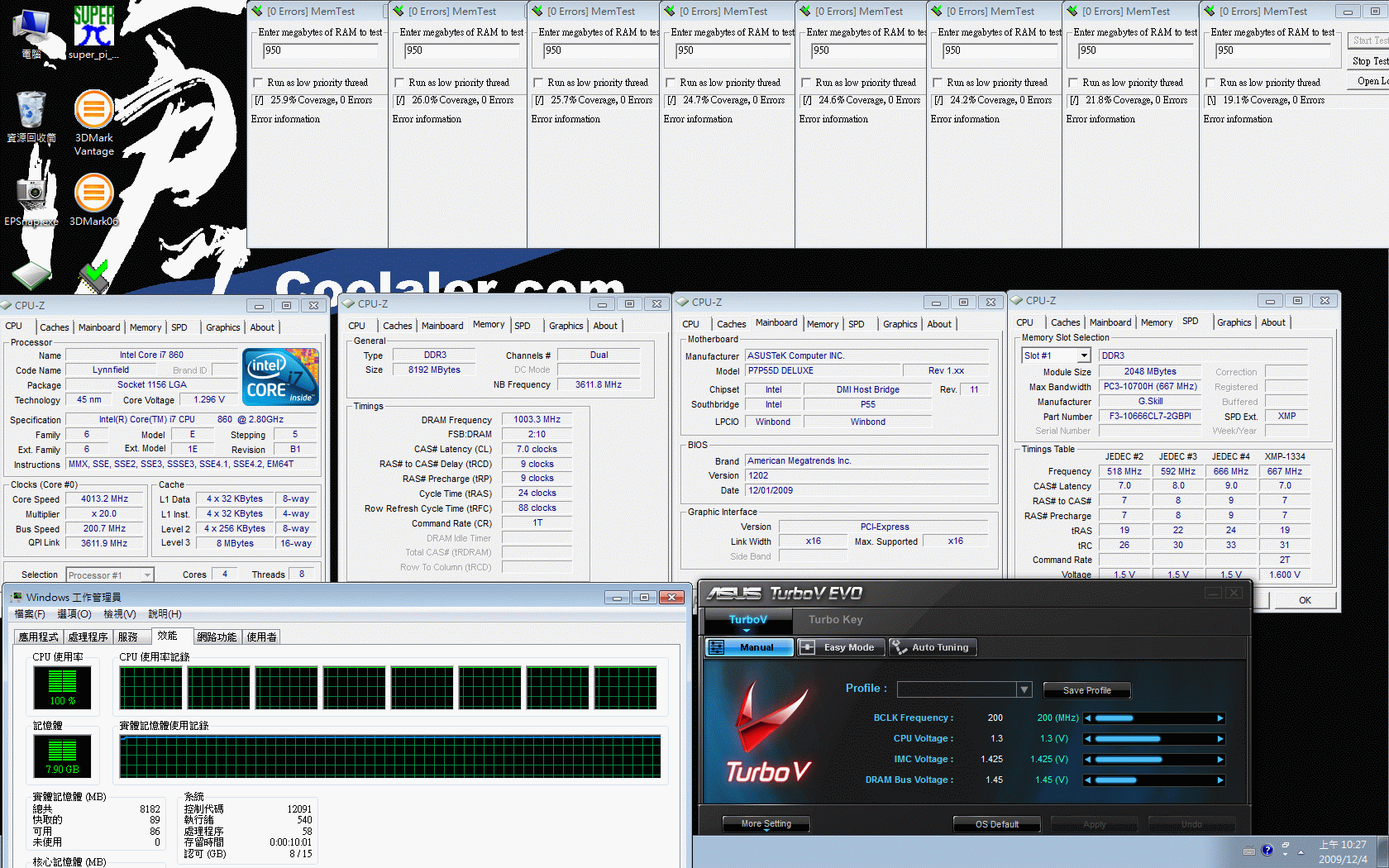This screenshot has width=1389, height=868.
Task: Switch to the 處理程序 tab in Task Manager
Action: [x=88, y=637]
